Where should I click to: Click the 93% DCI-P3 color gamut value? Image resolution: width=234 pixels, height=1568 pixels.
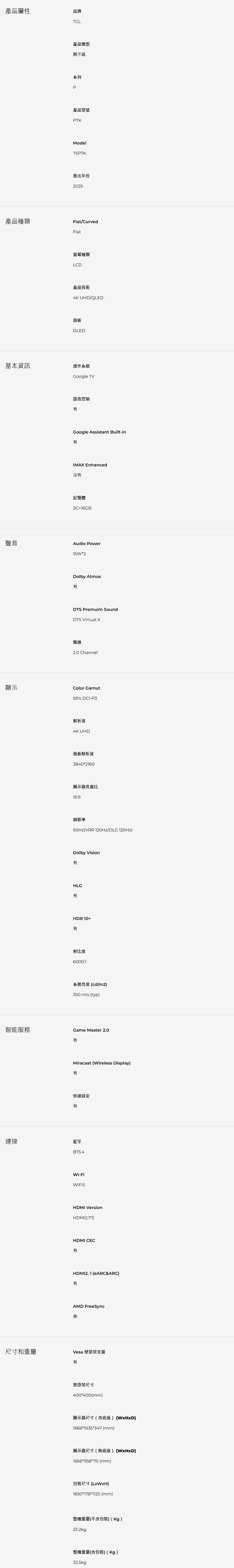[x=85, y=698]
